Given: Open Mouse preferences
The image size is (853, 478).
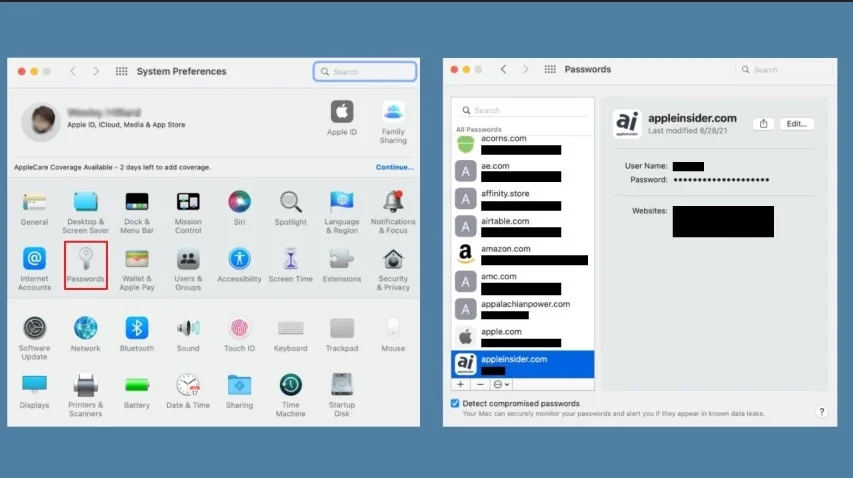Looking at the screenshot, I should pyautogui.click(x=393, y=333).
